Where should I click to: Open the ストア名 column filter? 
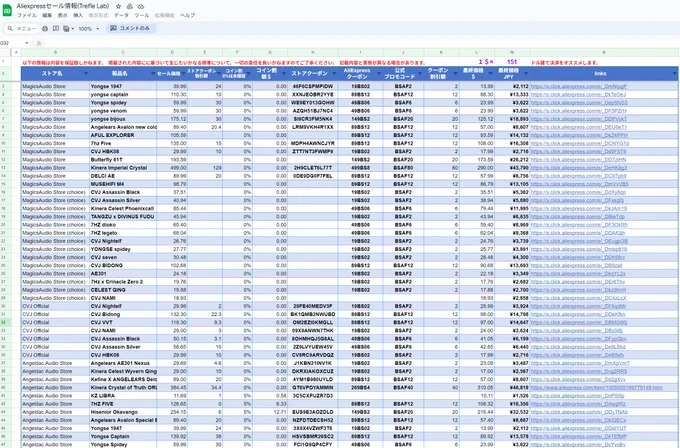click(85, 74)
